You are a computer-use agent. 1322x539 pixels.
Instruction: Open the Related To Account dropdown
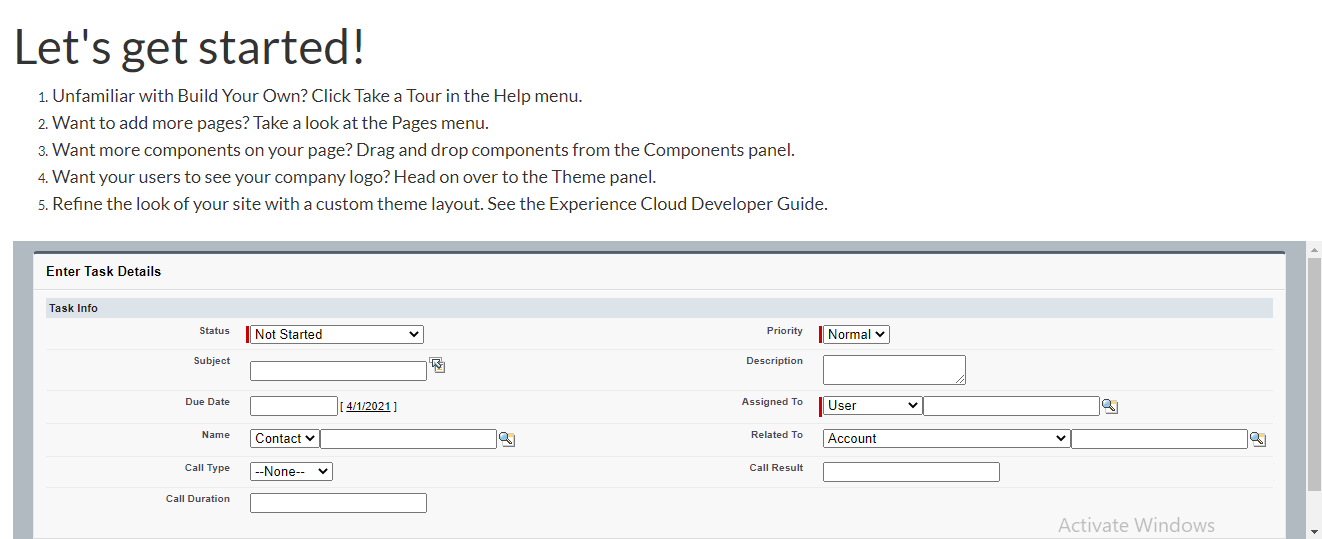pyautogui.click(x=946, y=439)
